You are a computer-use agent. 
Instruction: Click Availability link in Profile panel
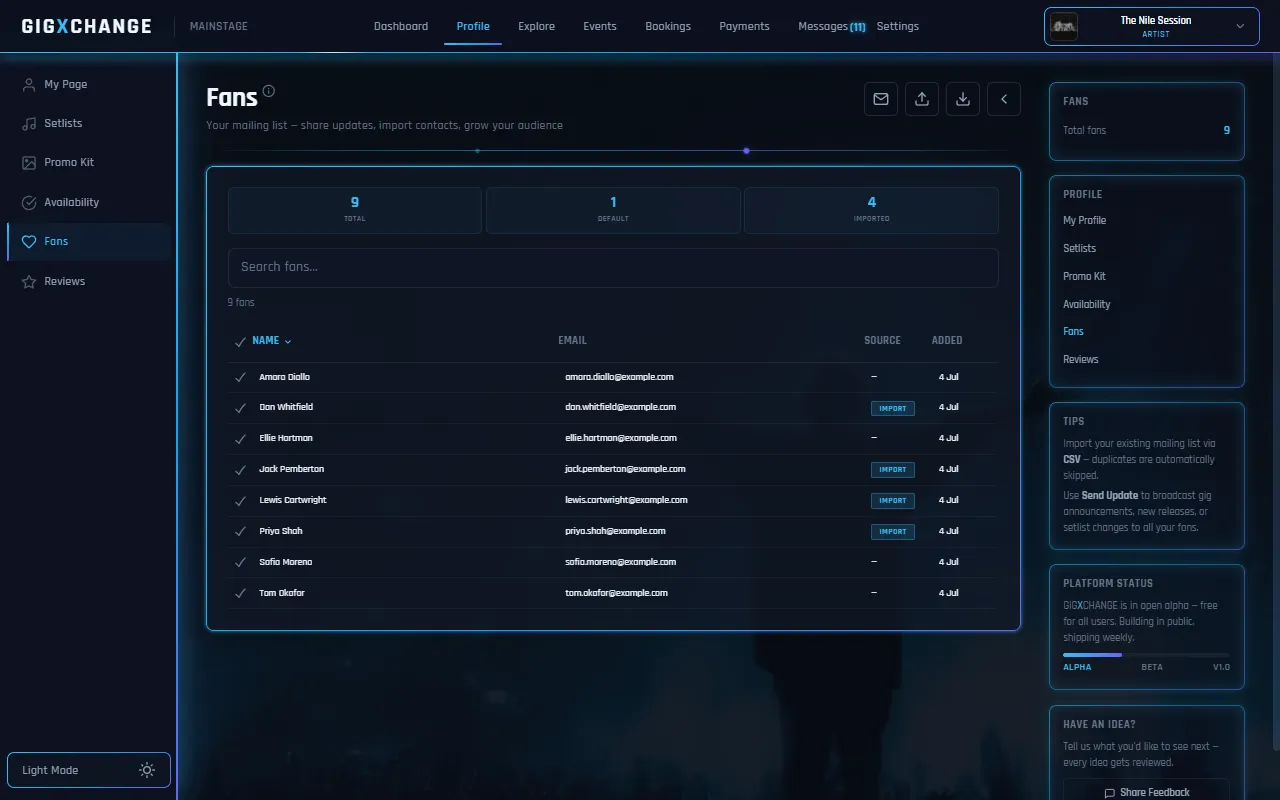1086,304
